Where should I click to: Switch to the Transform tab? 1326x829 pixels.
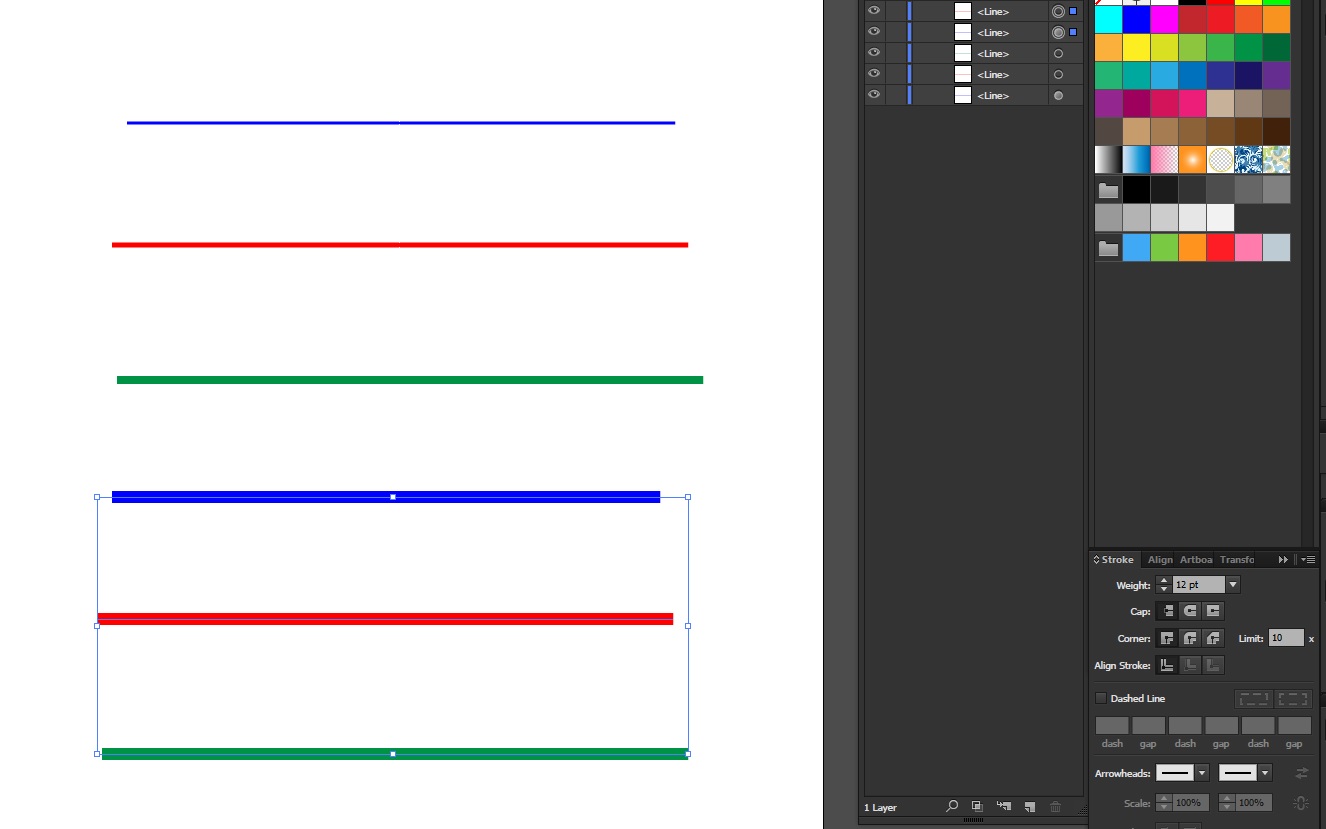(1236, 559)
